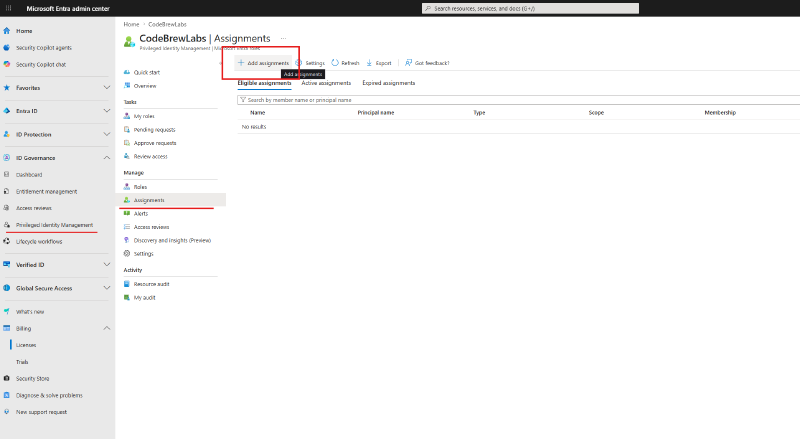Click the Global Secure Access globe icon
Image resolution: width=800 pixels, height=439 pixels.
7,288
